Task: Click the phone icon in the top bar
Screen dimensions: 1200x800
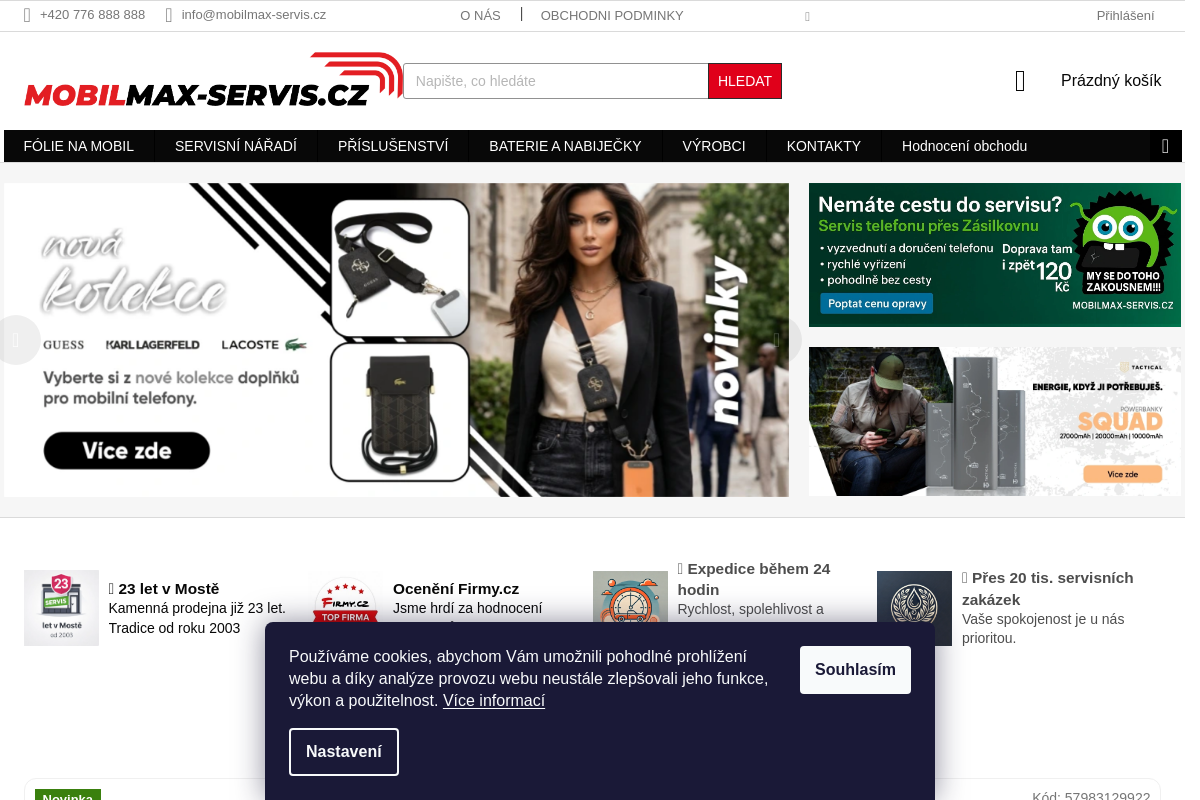Action: (27, 15)
